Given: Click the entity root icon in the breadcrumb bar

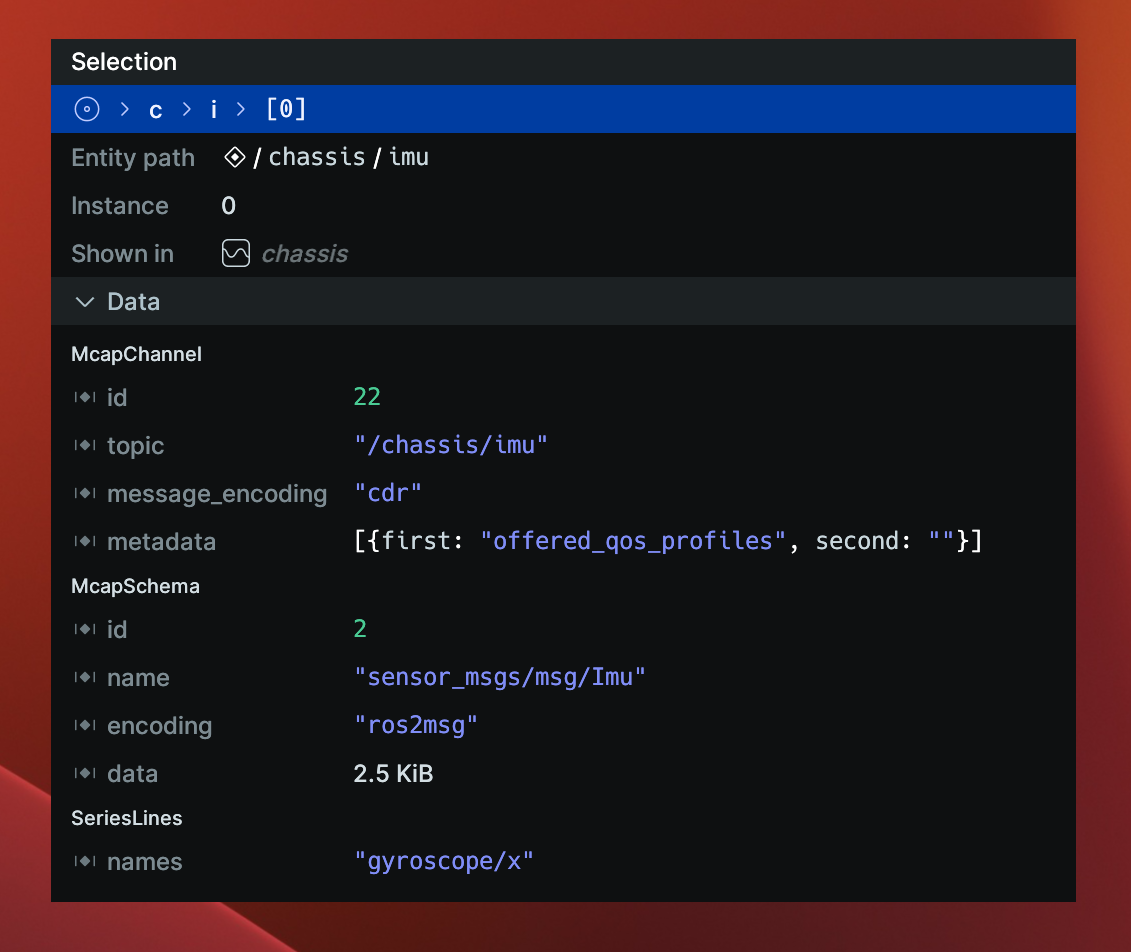Looking at the screenshot, I should tap(87, 109).
